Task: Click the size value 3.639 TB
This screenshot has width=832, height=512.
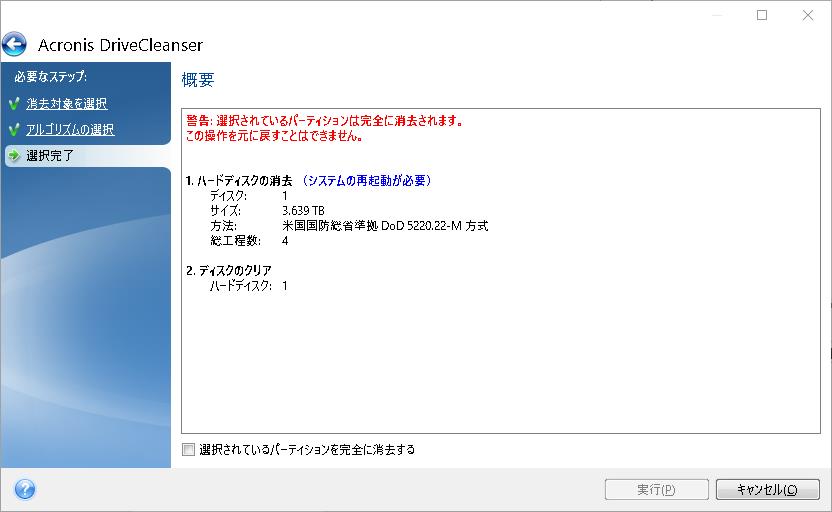Action: [303, 211]
